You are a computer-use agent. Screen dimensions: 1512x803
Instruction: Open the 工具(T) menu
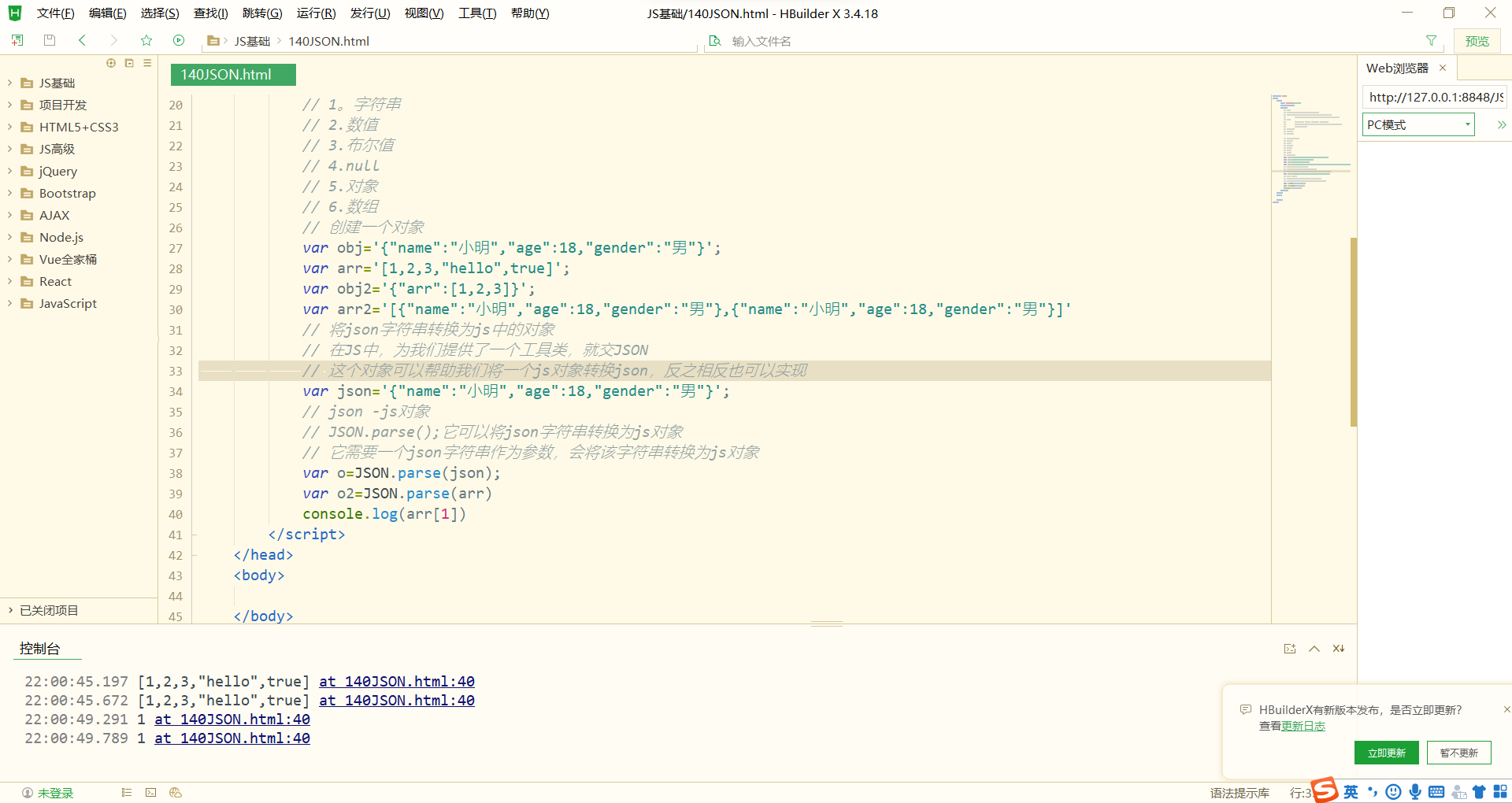pos(476,13)
